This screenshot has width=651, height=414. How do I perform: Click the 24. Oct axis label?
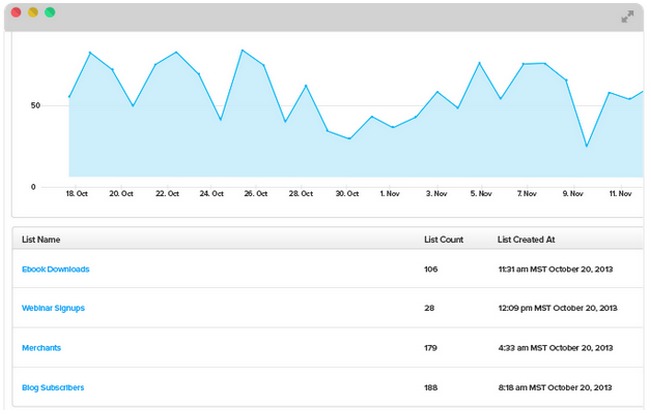[x=212, y=194]
